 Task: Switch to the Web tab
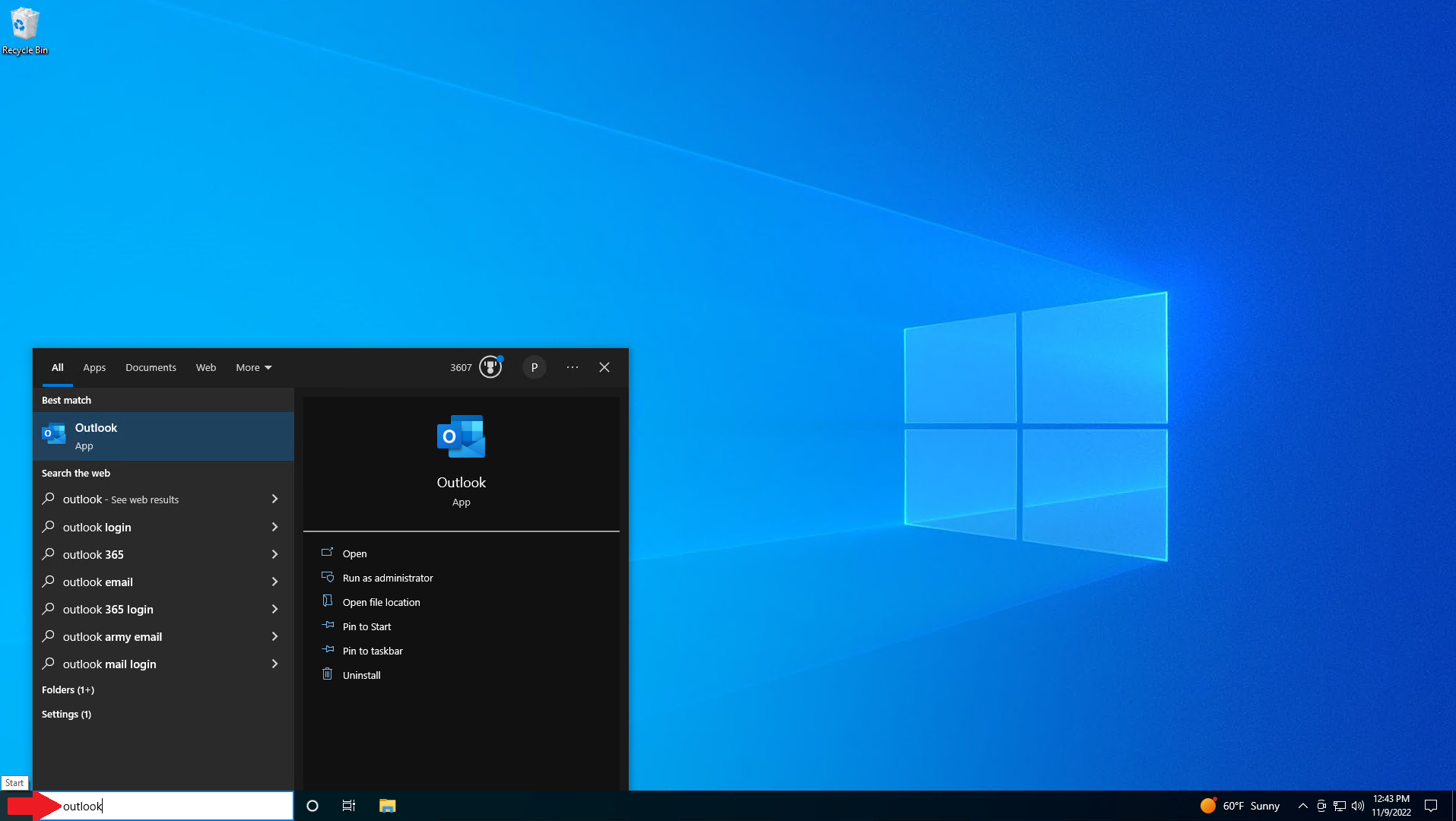click(206, 367)
